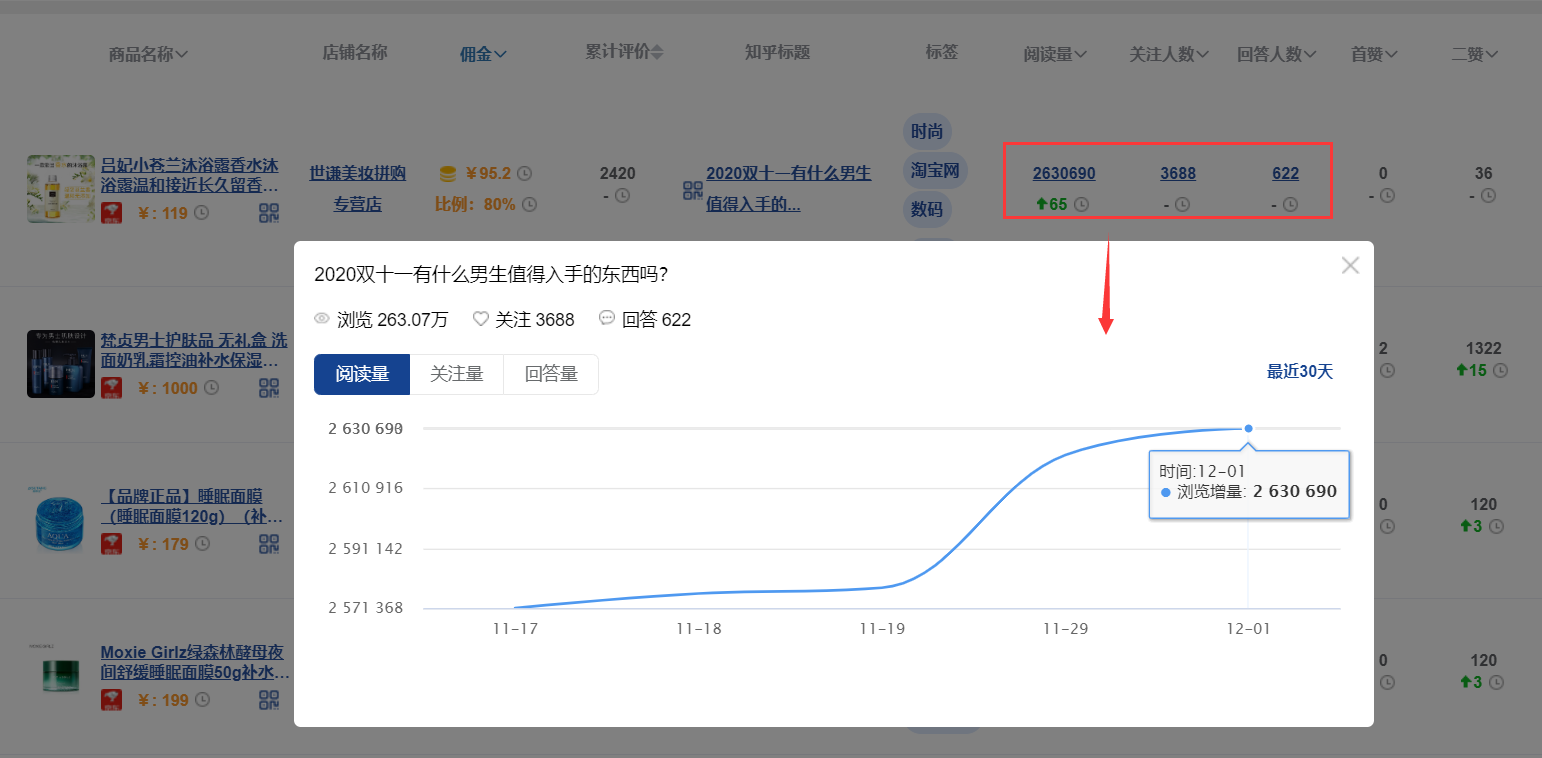Toggle the 数码 tag filter
1542x758 pixels.
click(928, 209)
